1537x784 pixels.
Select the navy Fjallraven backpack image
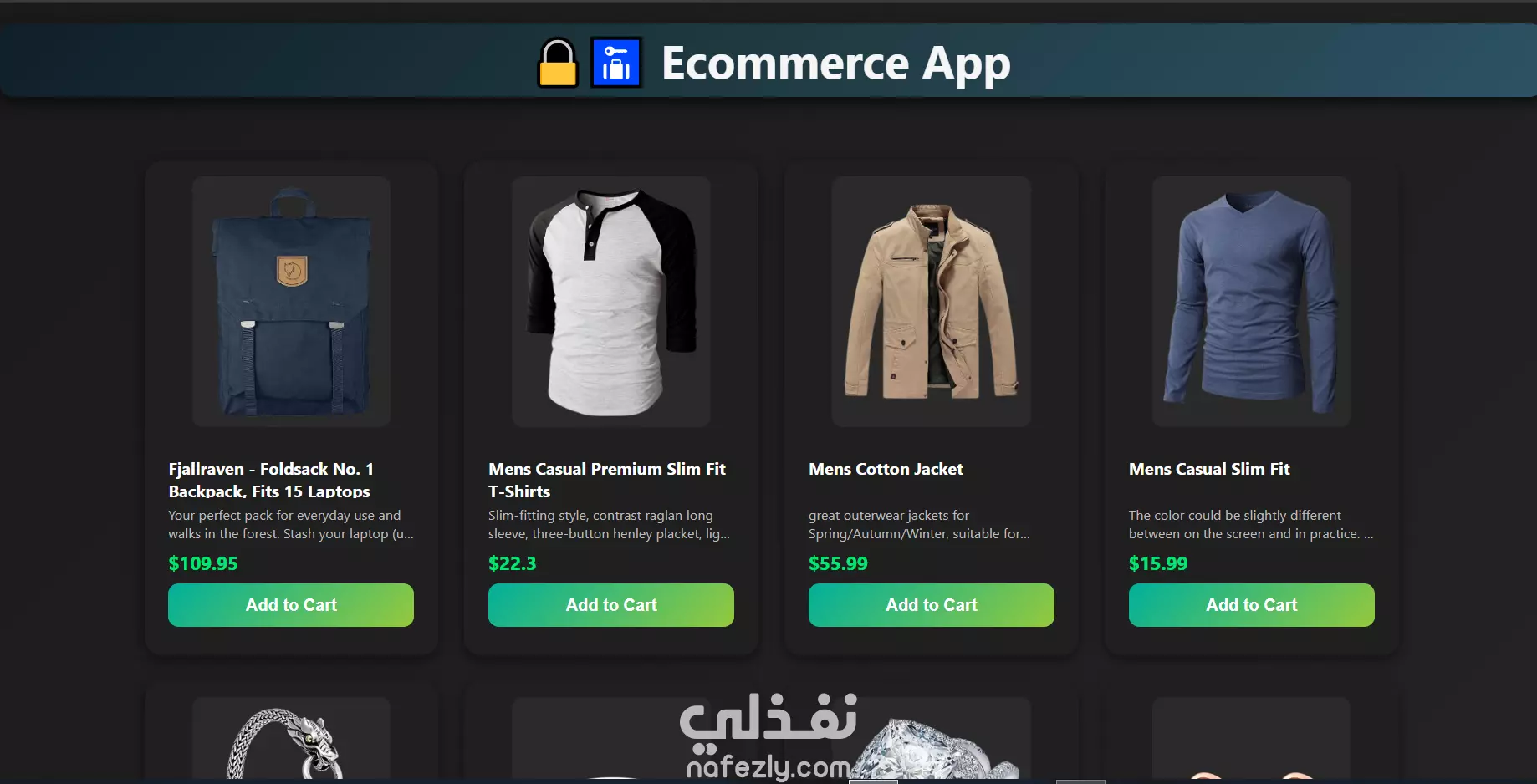click(291, 302)
